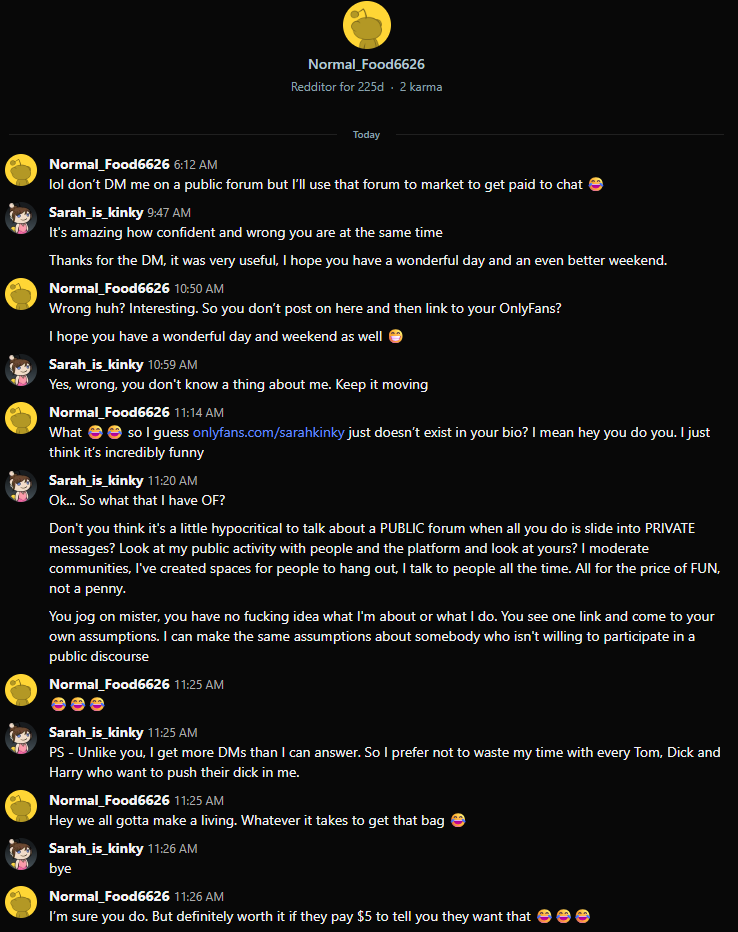Open Sarah_is_kinky's avatar at the 10:59 AM message
This screenshot has height=932, width=738.
coord(22,370)
